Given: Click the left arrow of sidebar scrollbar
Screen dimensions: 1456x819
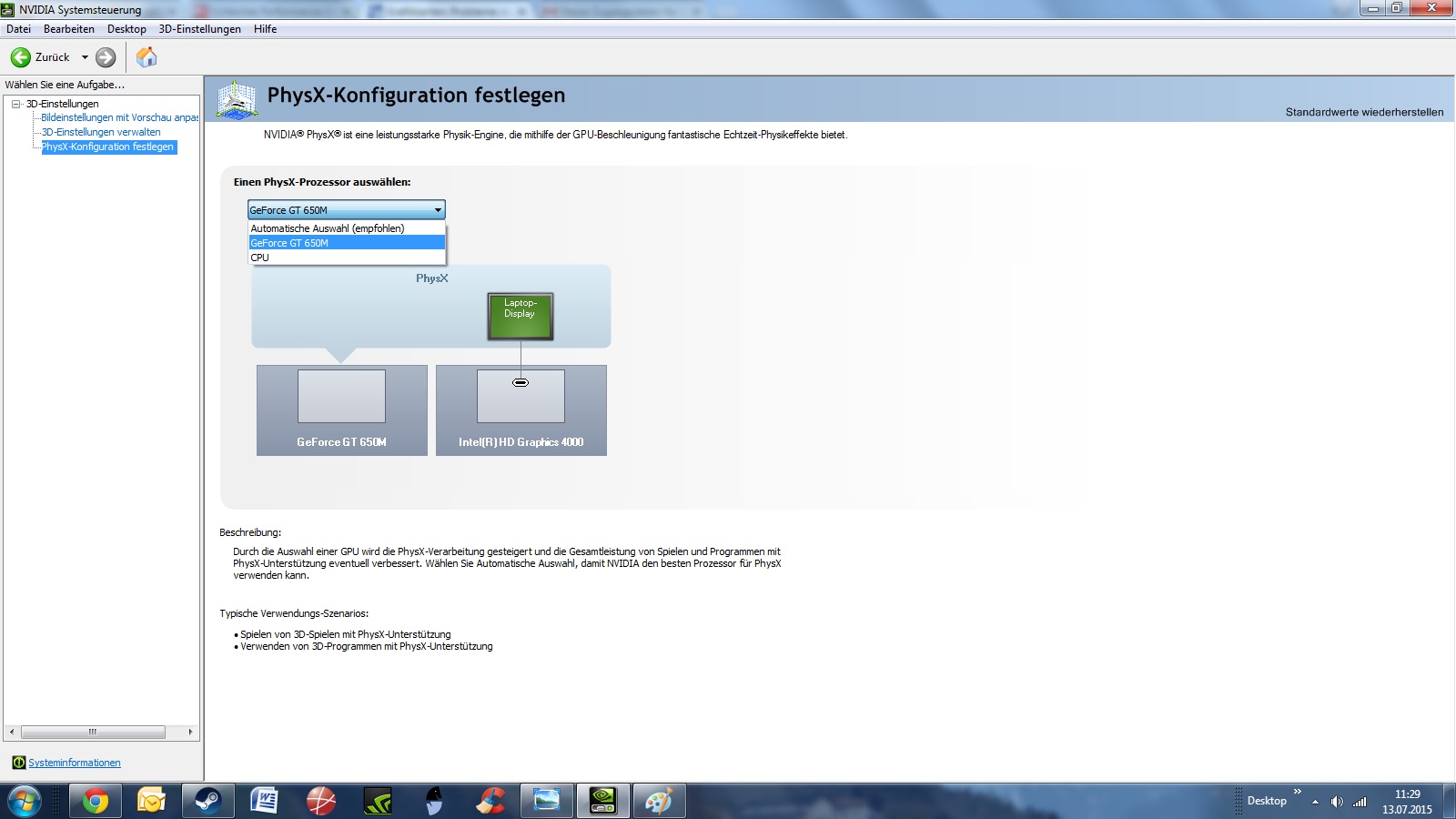Looking at the screenshot, I should click(12, 732).
